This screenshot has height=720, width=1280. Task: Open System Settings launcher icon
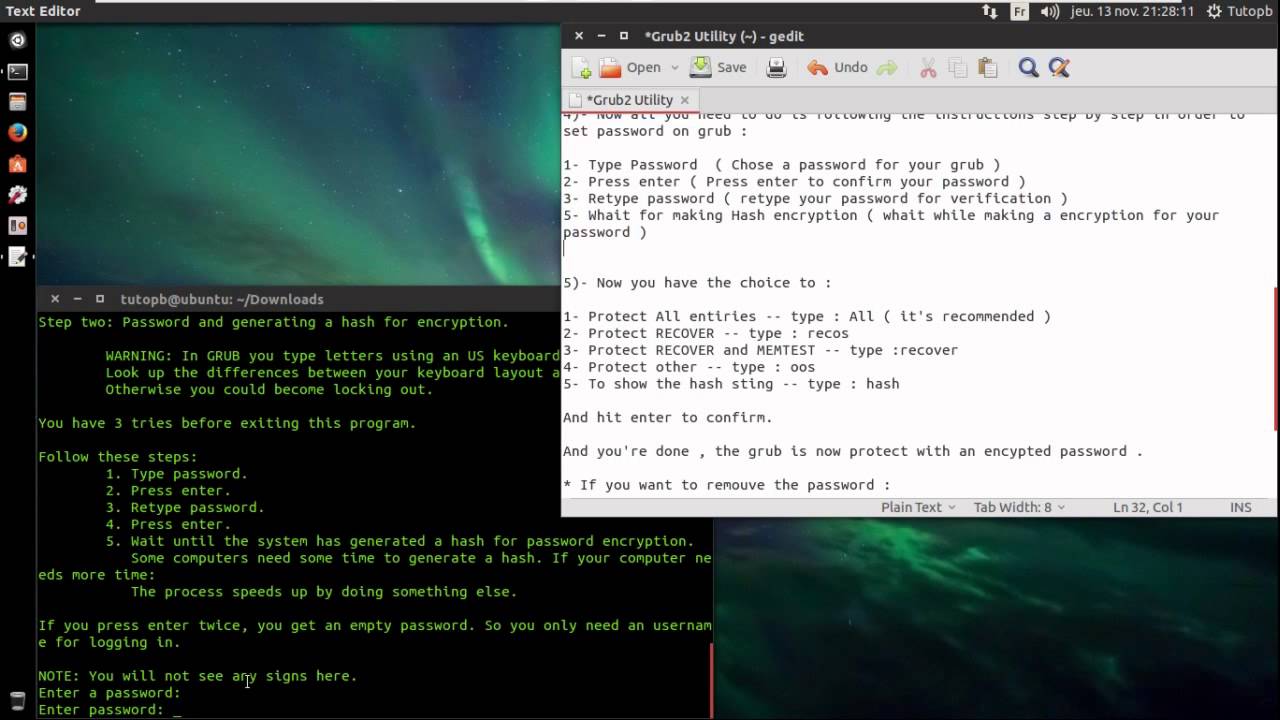pyautogui.click(x=17, y=195)
